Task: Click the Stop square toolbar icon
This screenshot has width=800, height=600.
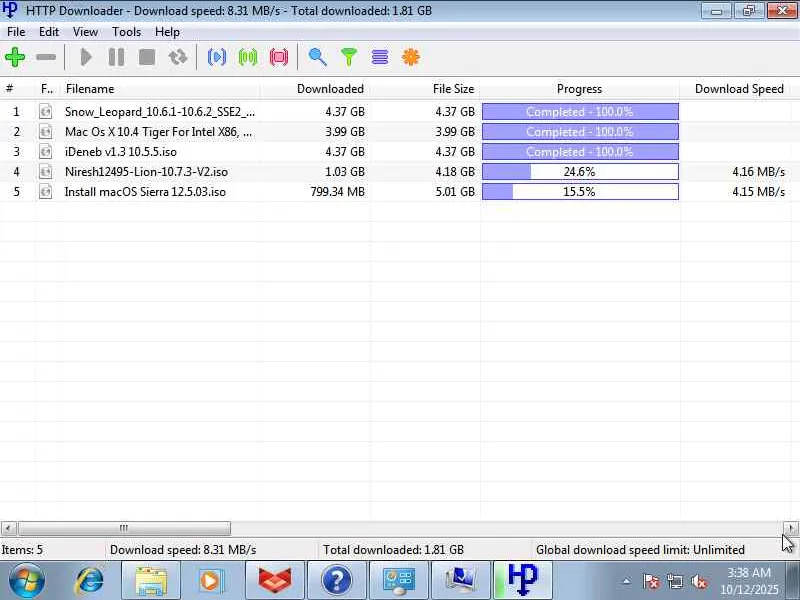Action: click(x=147, y=57)
